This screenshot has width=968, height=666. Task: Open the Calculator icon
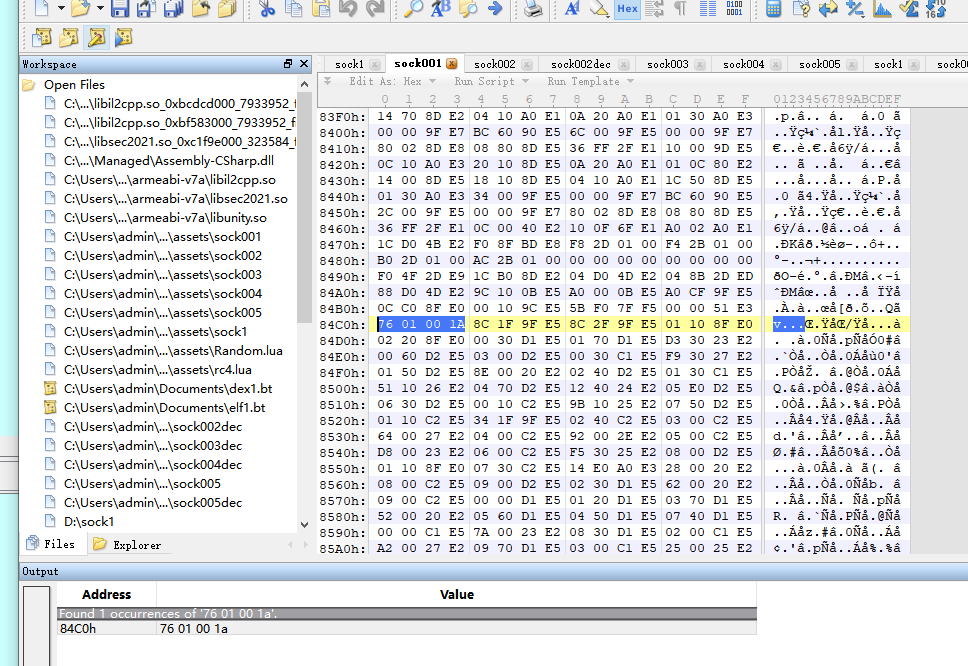[773, 8]
